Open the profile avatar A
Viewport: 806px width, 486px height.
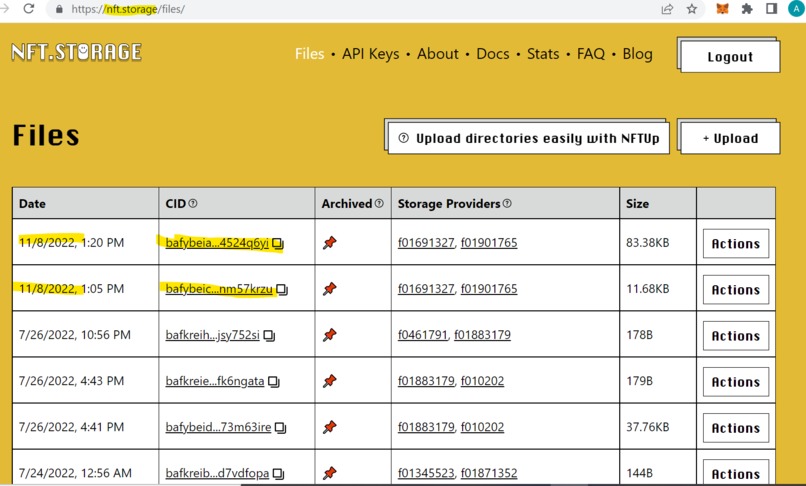click(796, 9)
